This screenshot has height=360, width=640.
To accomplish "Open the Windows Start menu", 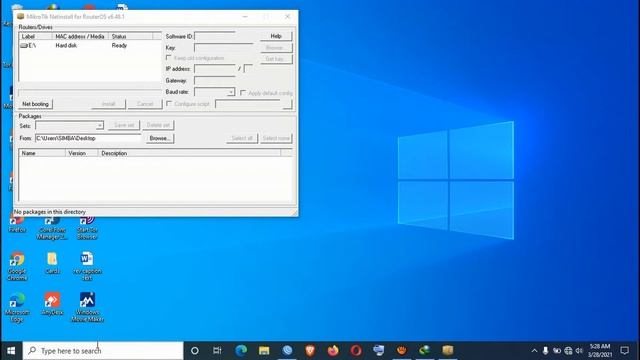I will tap(11, 351).
